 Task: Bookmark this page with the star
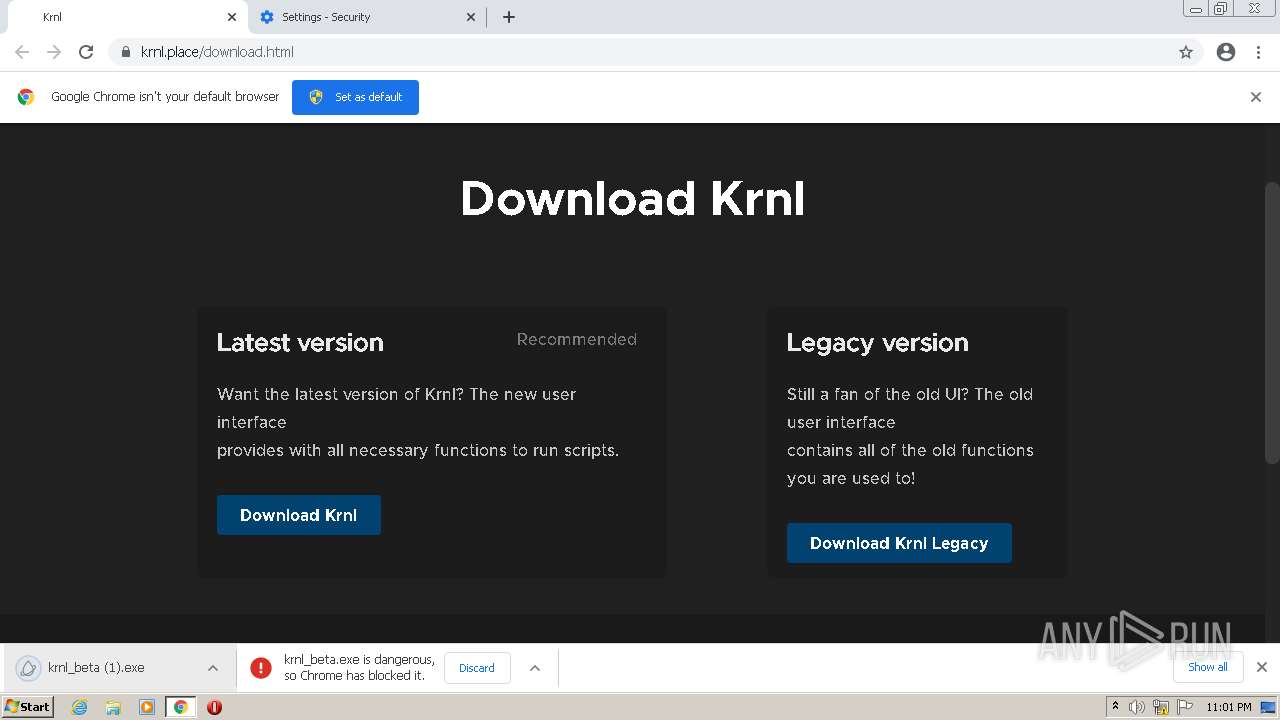[x=1186, y=52]
